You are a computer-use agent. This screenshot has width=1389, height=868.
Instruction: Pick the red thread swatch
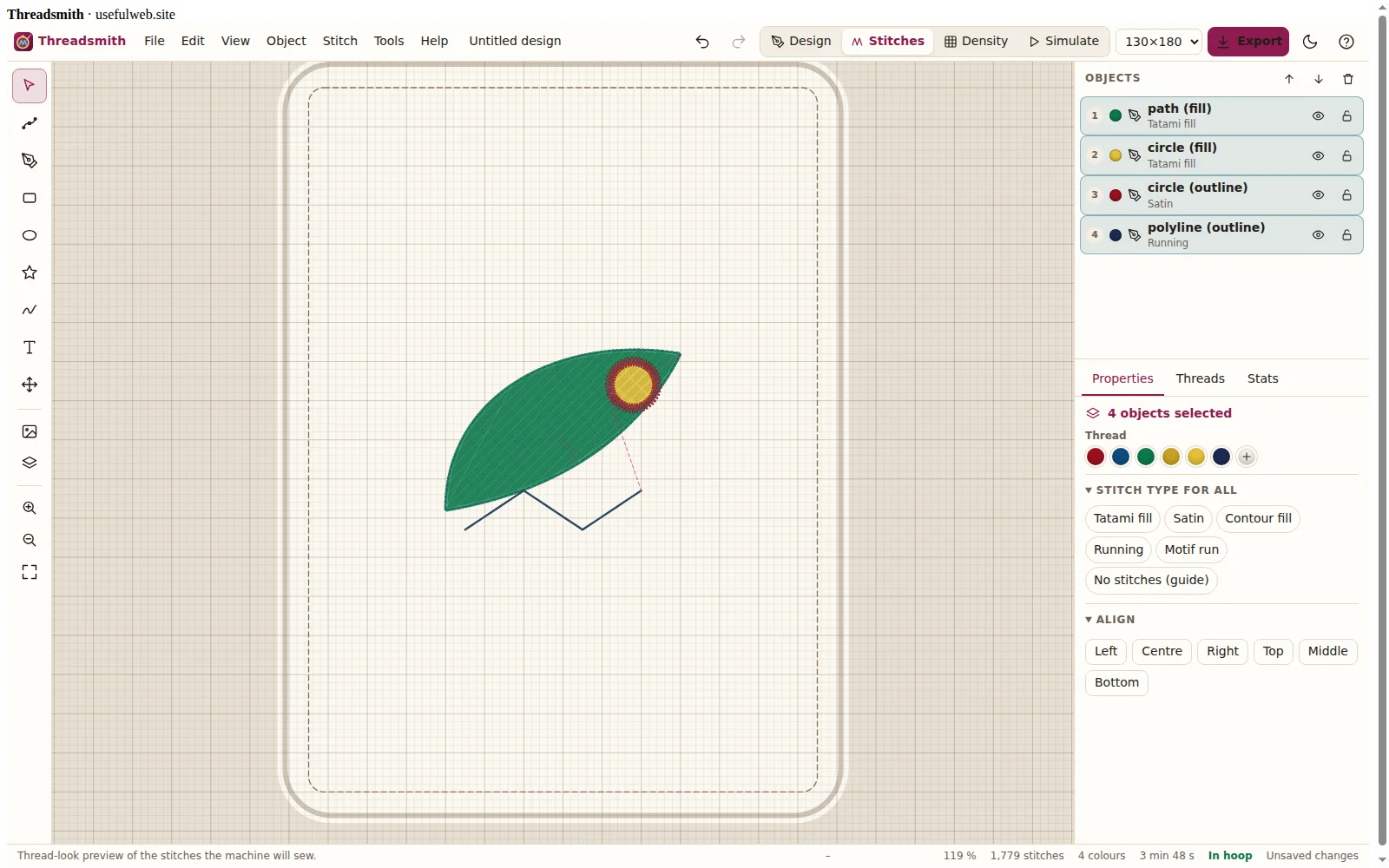tap(1096, 457)
